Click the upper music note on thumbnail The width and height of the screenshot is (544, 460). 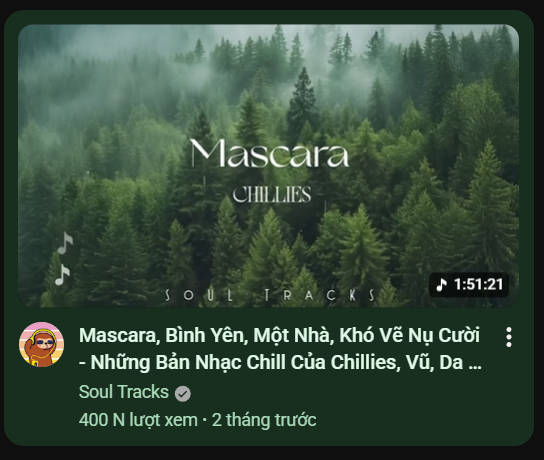65,243
